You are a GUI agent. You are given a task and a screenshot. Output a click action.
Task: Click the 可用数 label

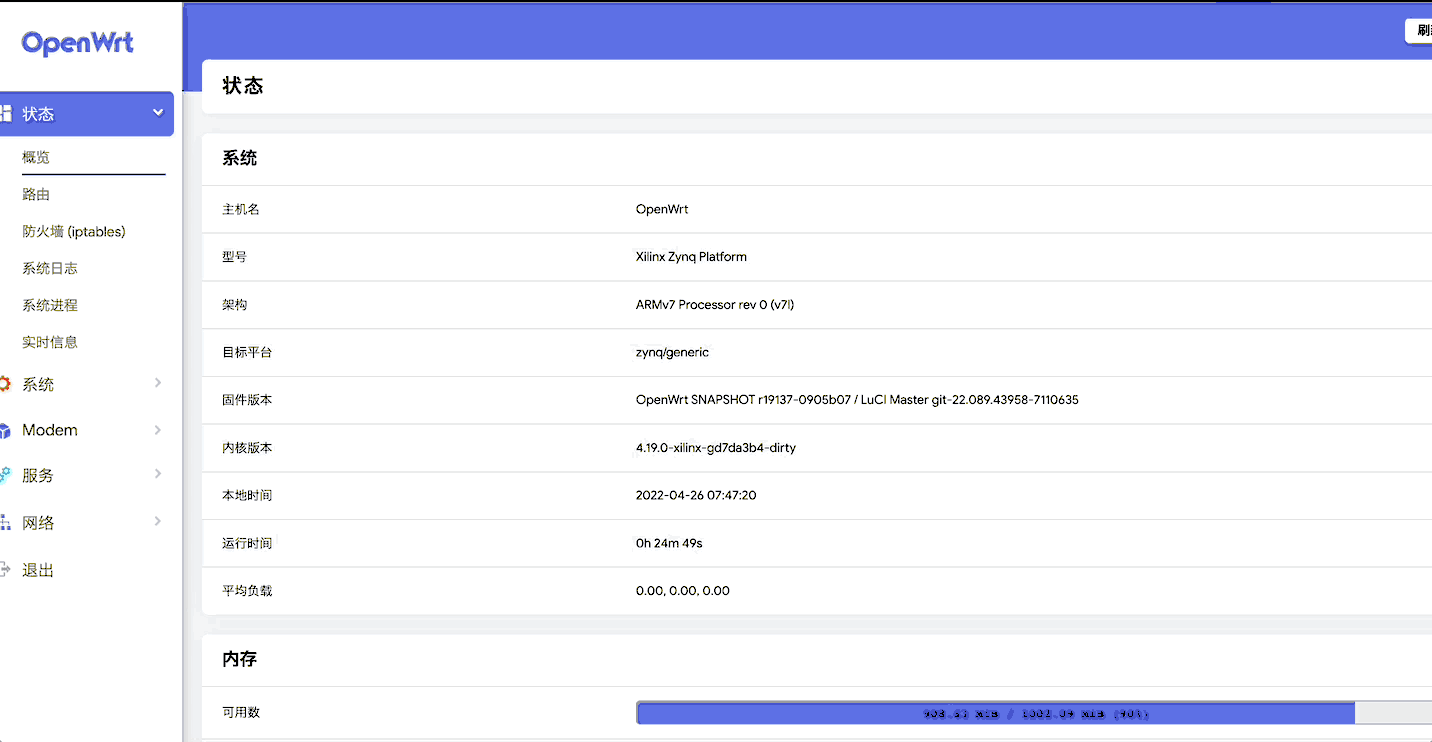coord(241,712)
